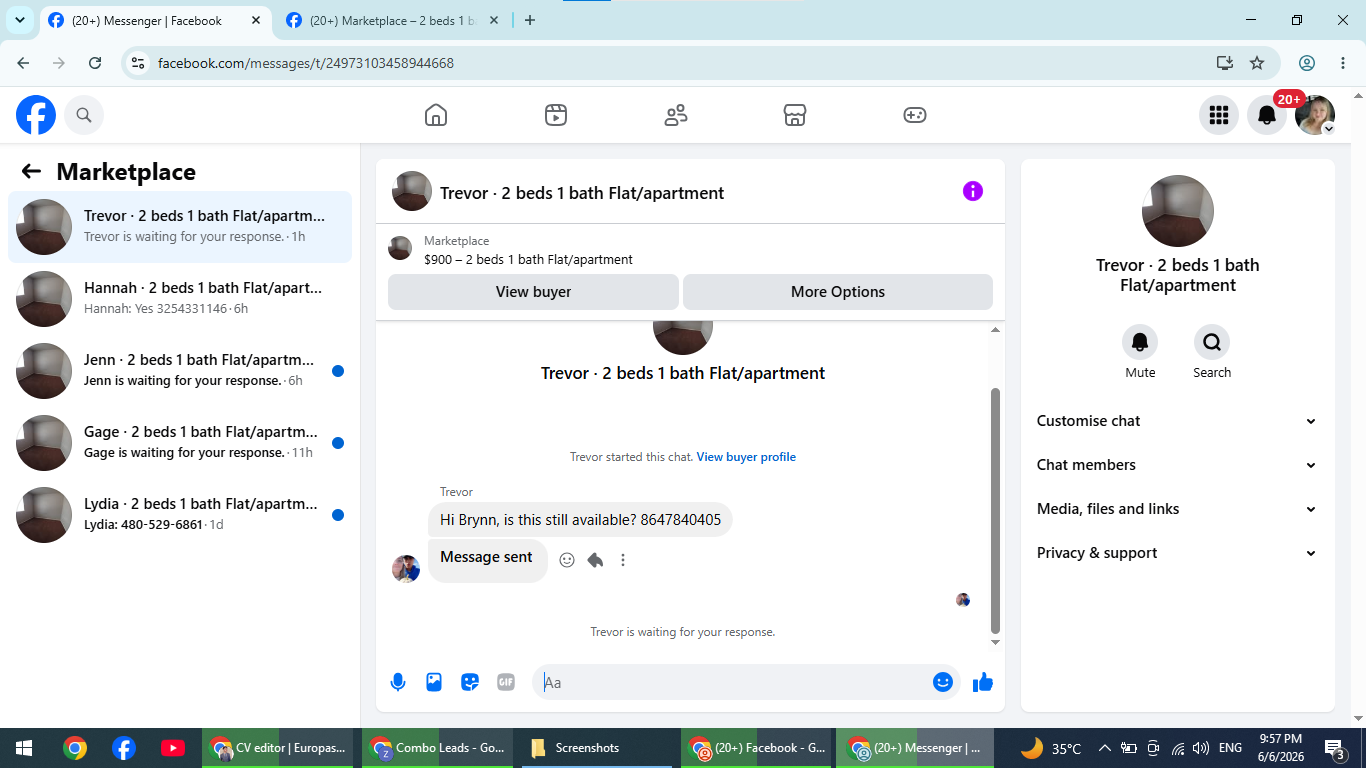Open the Facebook search magnifier
Viewport: 1366px width, 768px height.
coord(84,115)
